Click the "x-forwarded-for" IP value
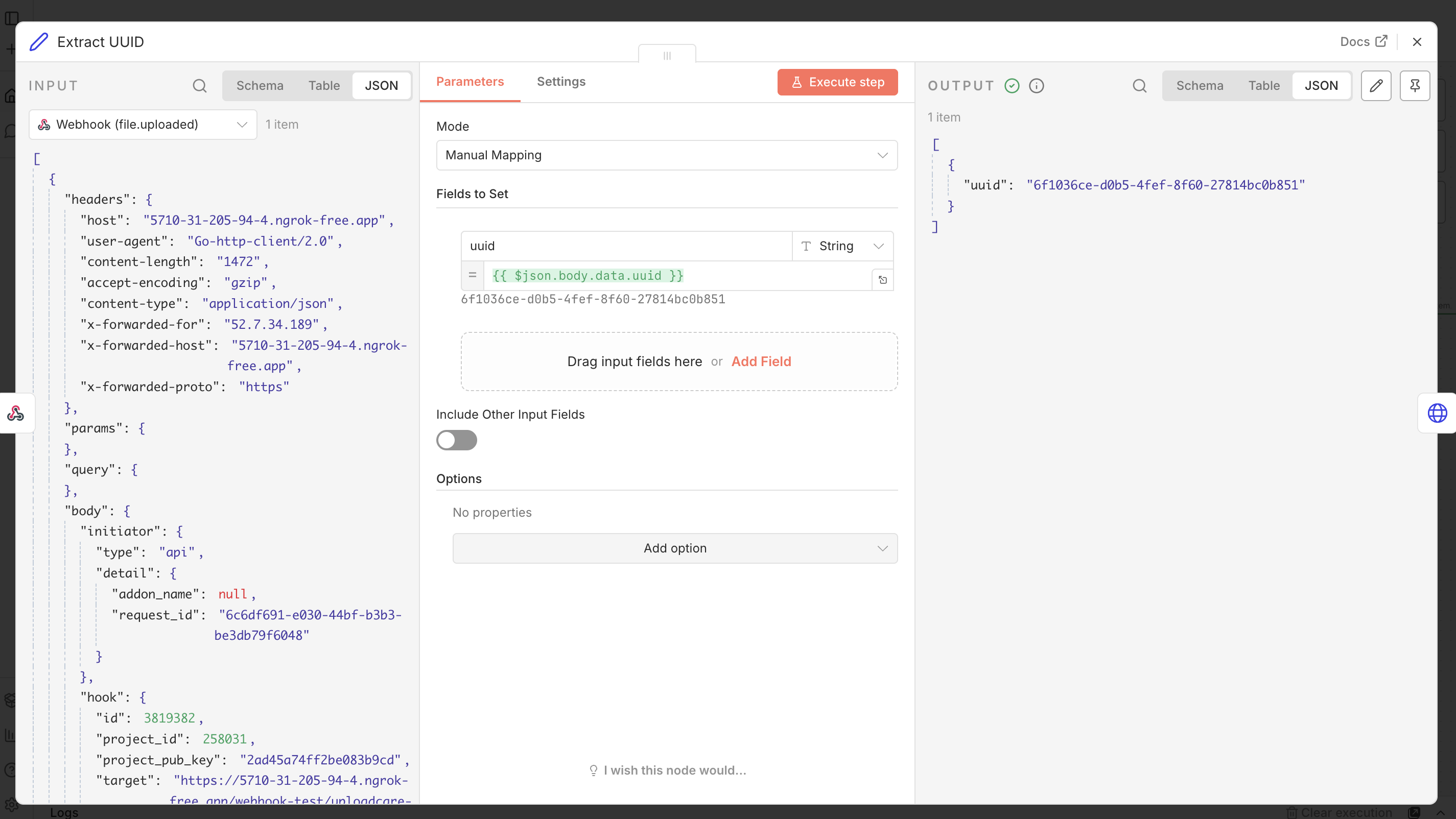 point(272,324)
